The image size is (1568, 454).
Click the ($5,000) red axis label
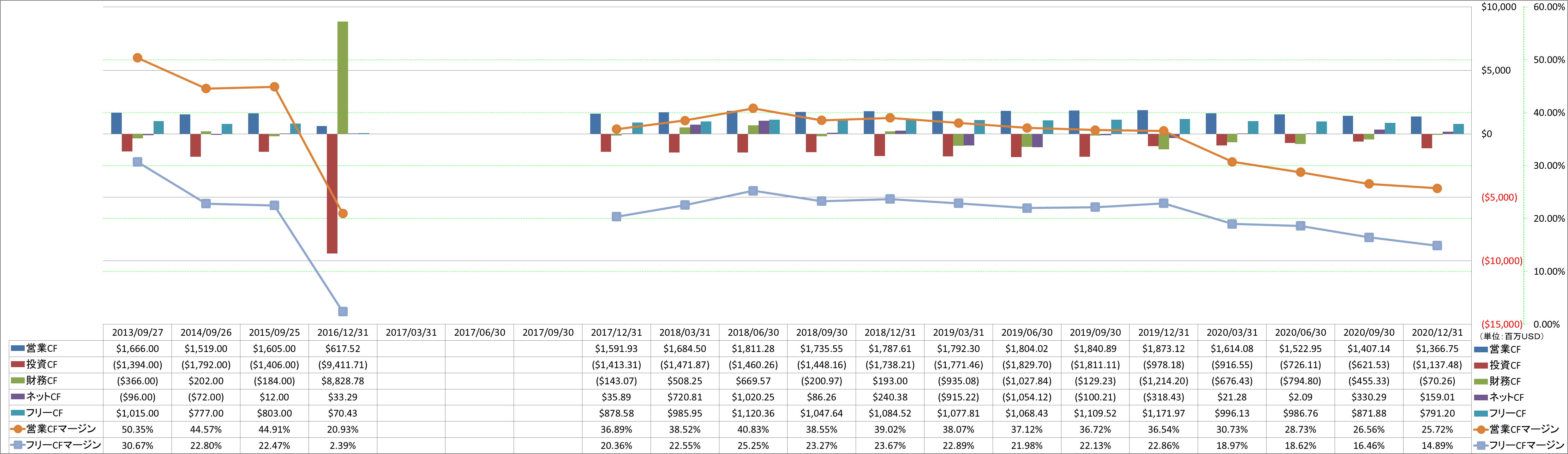(1499, 197)
